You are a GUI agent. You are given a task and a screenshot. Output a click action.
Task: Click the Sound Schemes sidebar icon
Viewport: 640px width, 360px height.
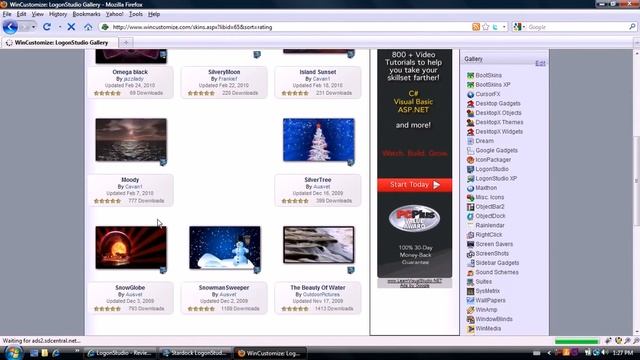click(x=470, y=273)
